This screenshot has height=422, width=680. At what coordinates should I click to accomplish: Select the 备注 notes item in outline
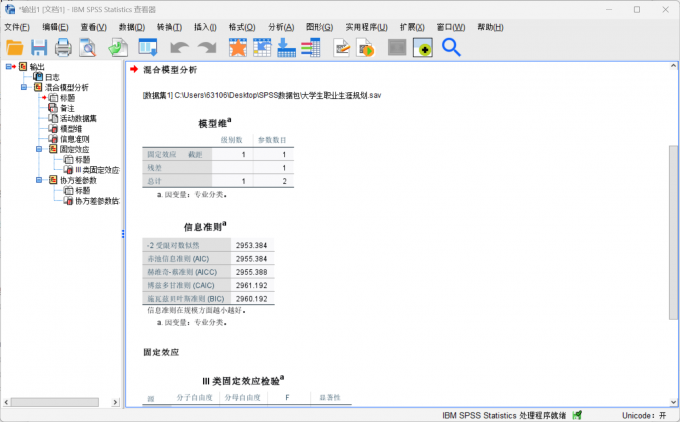tap(67, 108)
